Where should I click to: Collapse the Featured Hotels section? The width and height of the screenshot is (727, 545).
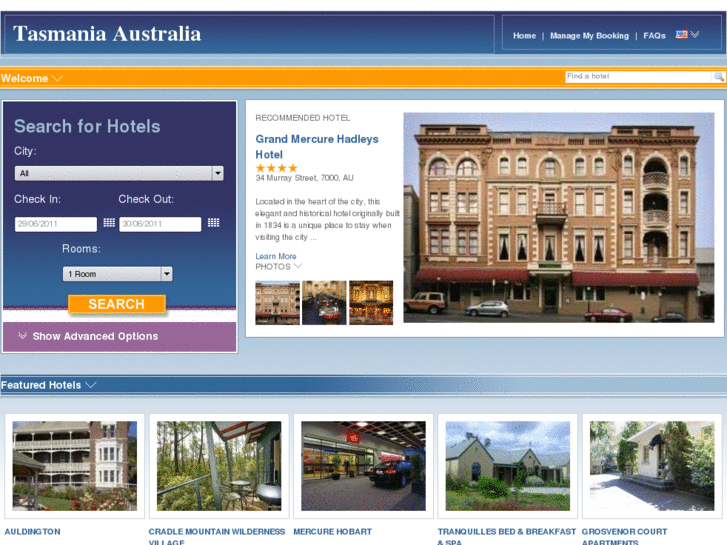click(91, 385)
